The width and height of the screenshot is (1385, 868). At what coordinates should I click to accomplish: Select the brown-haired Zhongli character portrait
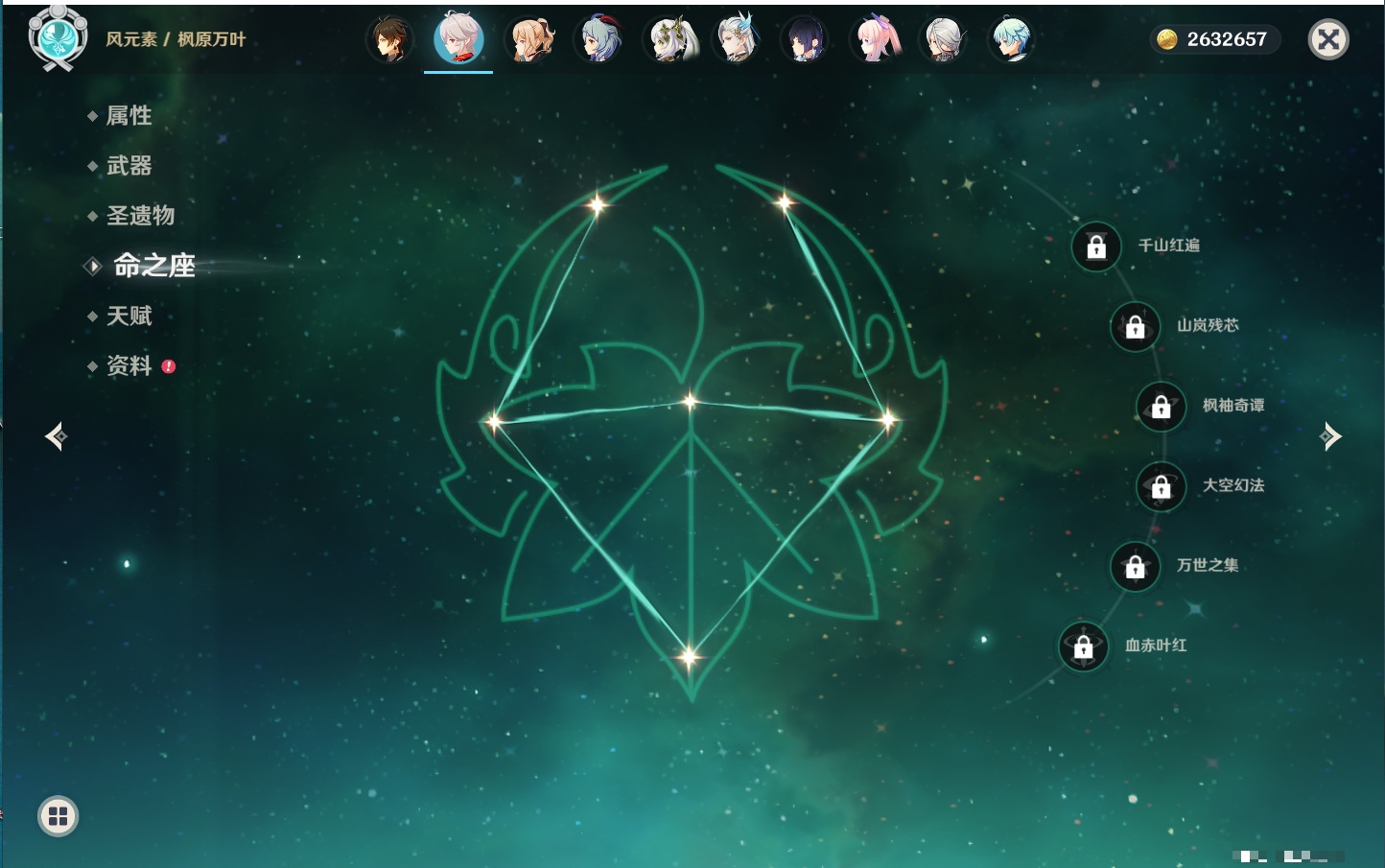[390, 40]
